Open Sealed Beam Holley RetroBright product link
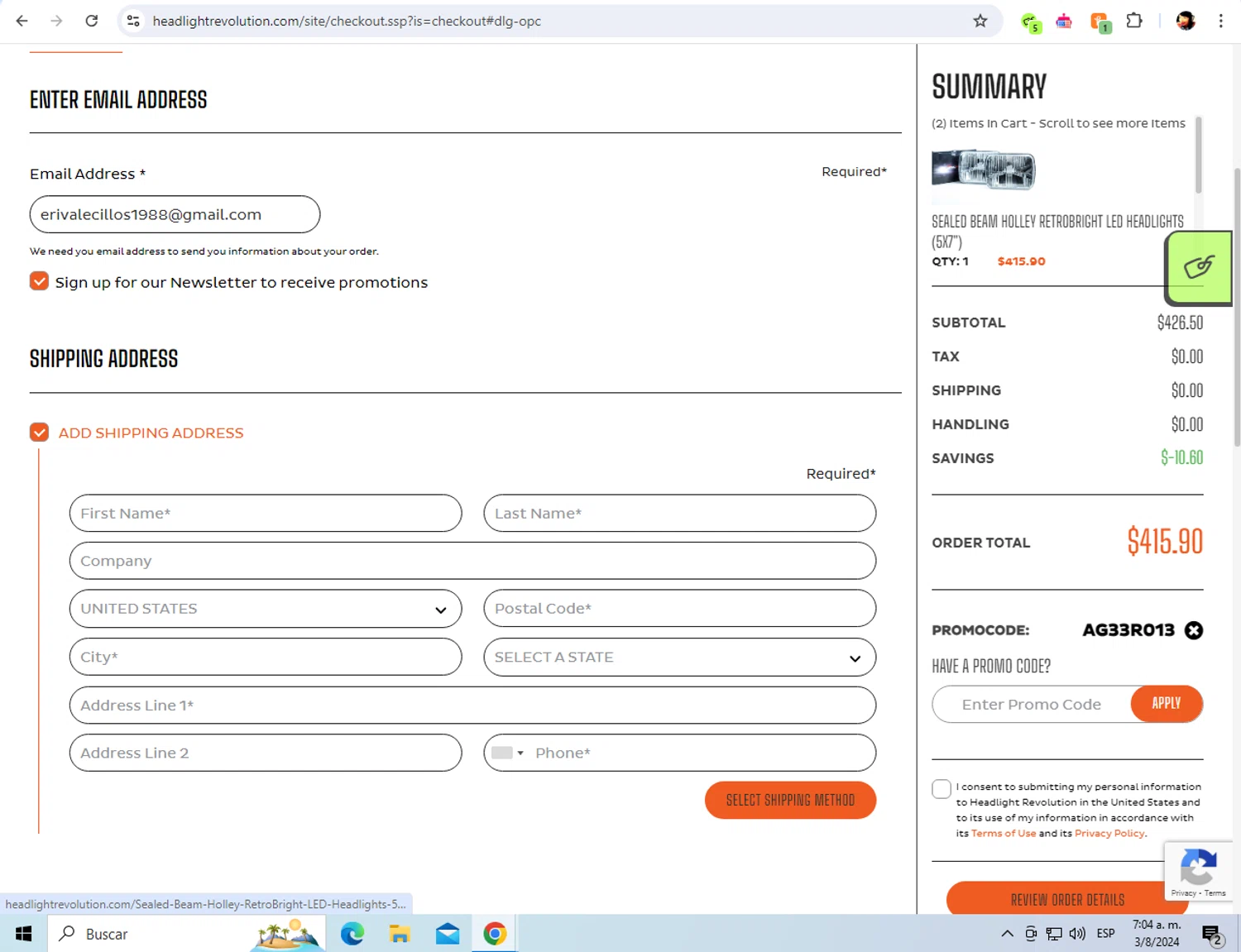This screenshot has width=1241, height=952. (x=1057, y=231)
